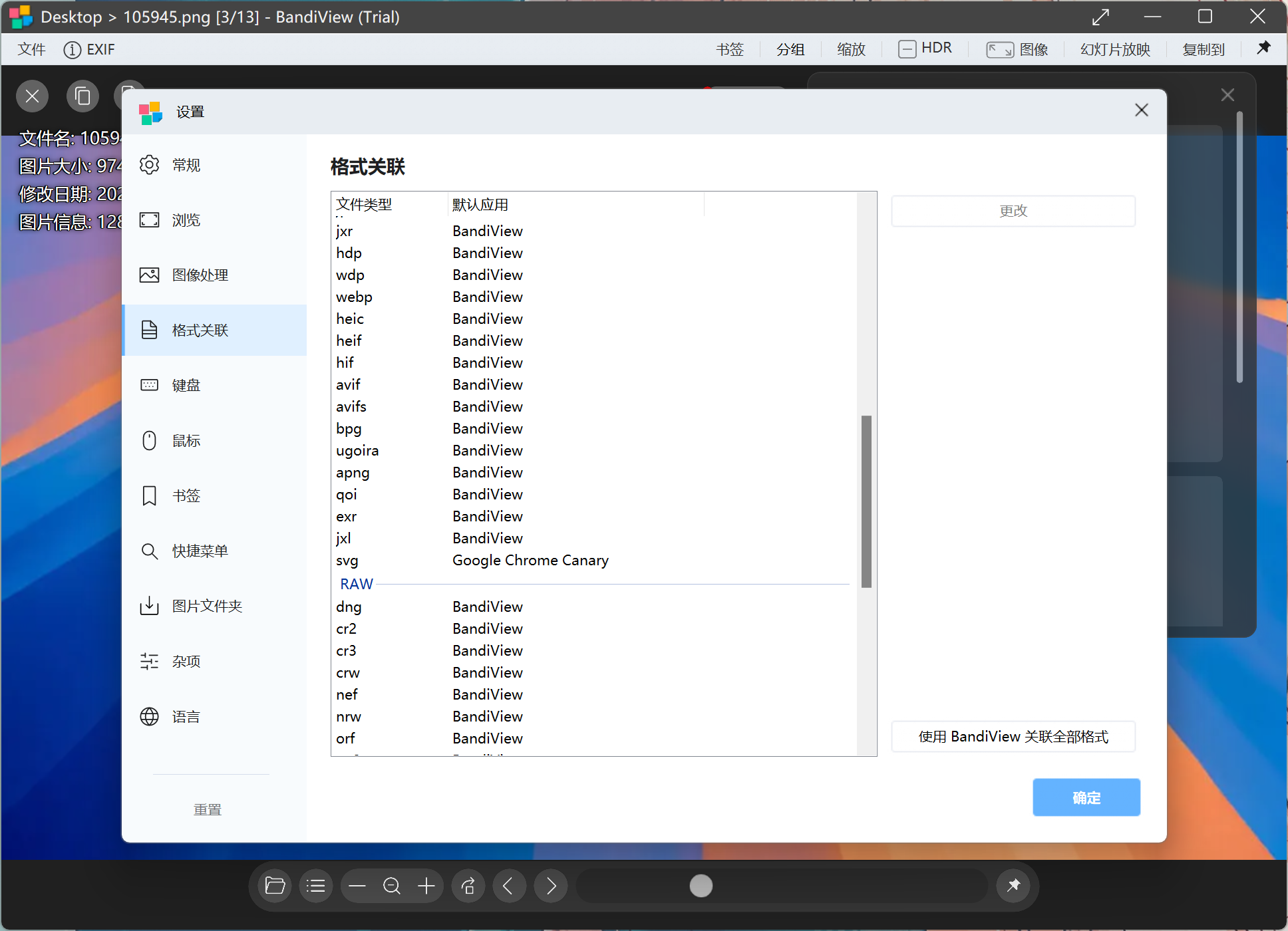This screenshot has height=931, width=1288.
Task: Click the 确定 confirm button
Action: 1086,797
